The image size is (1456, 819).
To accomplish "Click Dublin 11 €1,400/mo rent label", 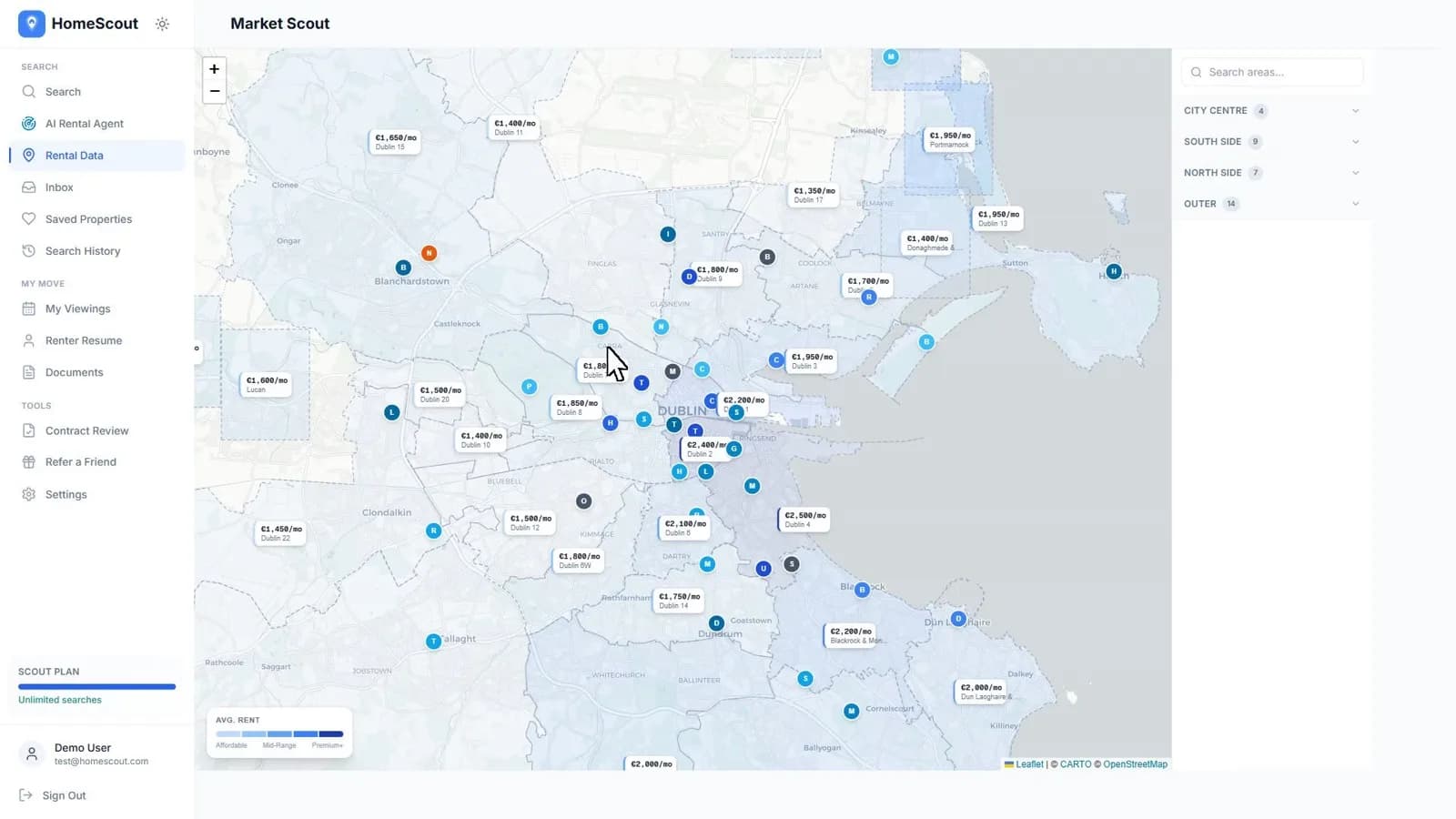I will (515, 127).
